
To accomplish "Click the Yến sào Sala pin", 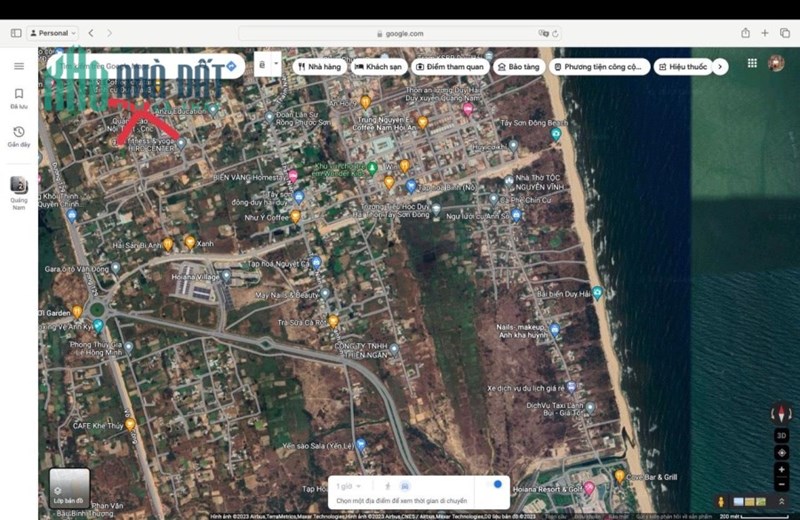I will point(361,444).
